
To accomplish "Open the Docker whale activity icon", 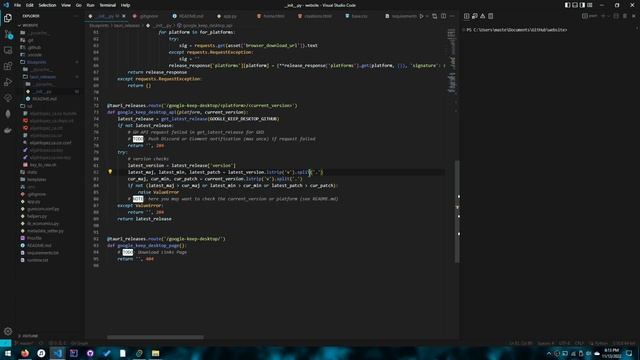I will 8,130.
